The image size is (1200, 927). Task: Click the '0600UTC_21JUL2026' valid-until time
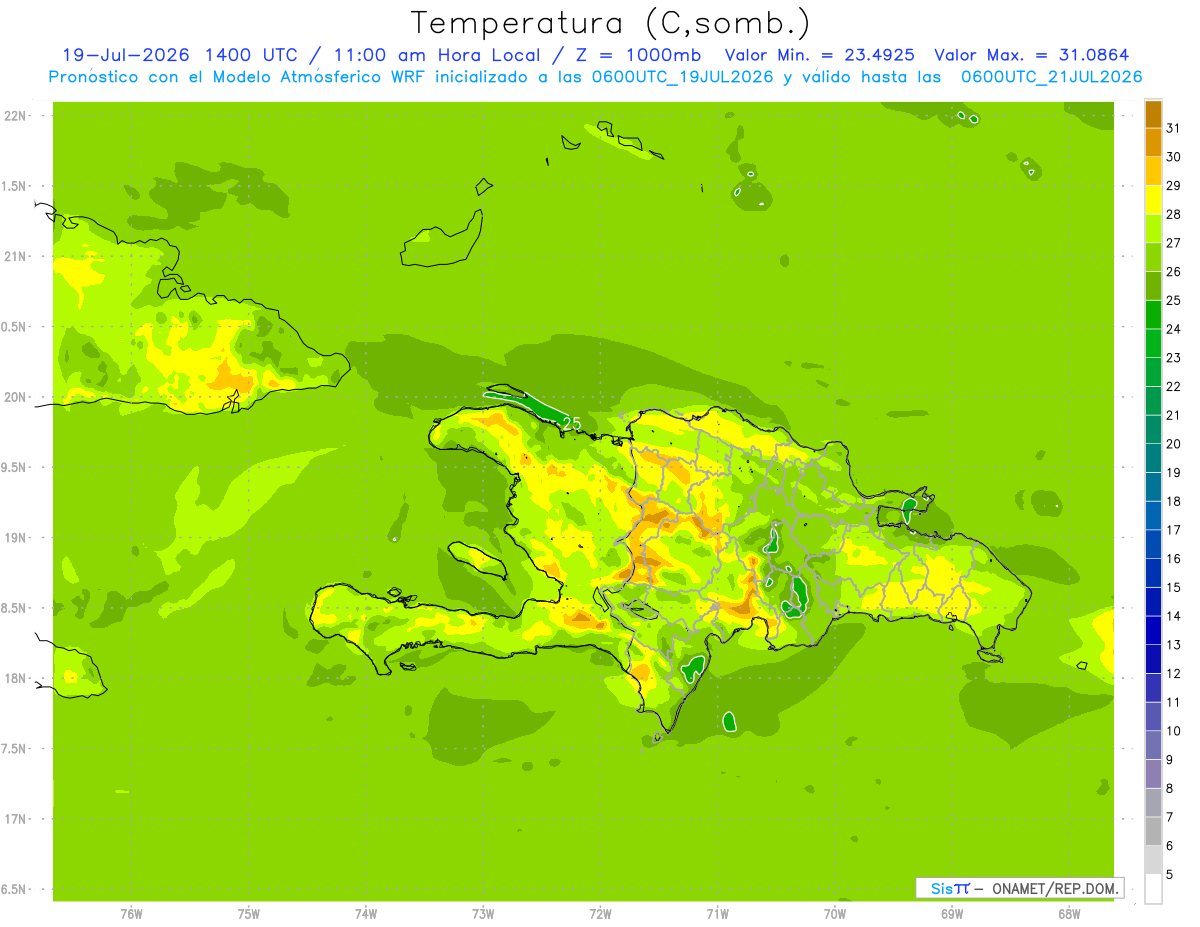pos(1051,77)
